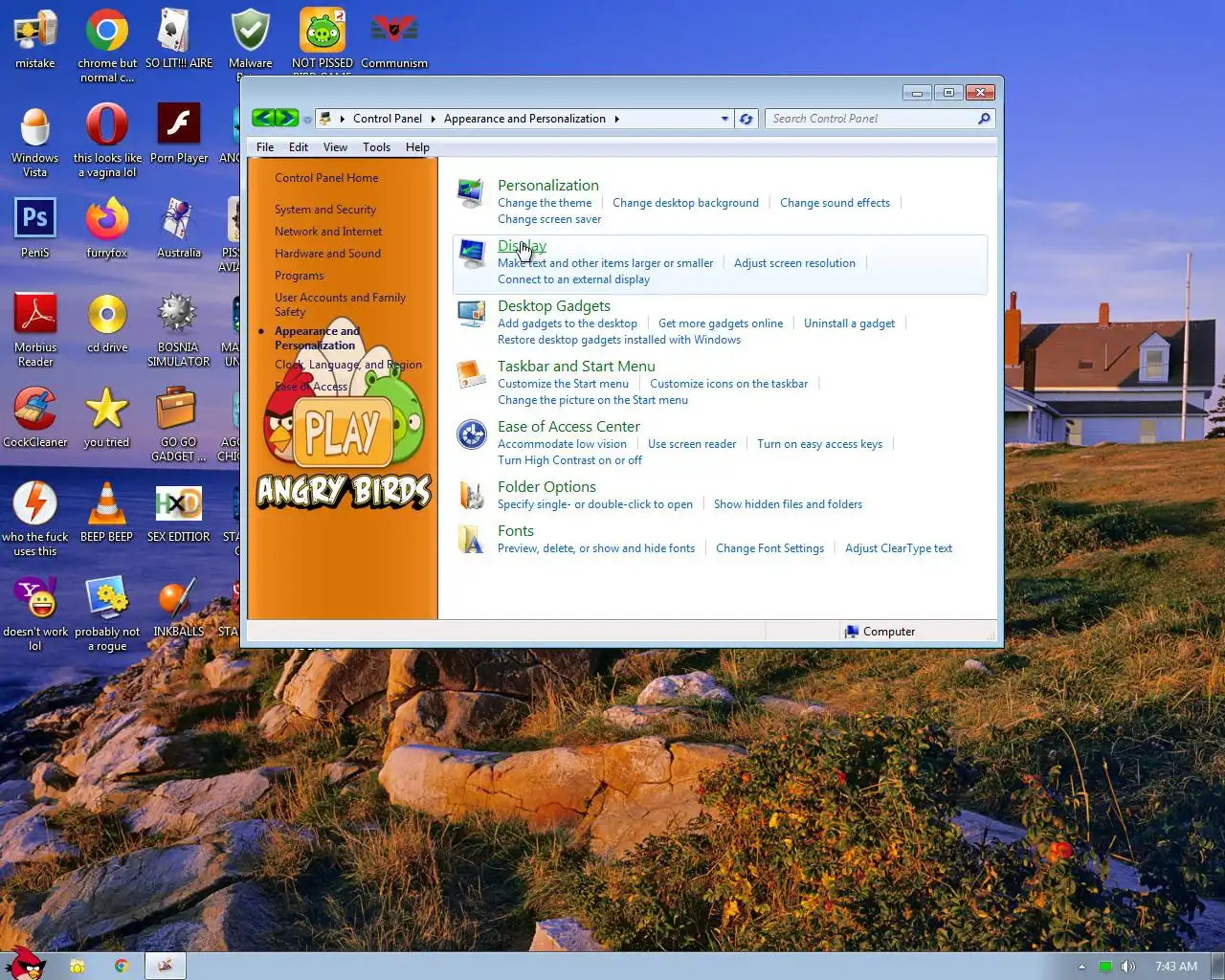1225x980 pixels.
Task: Click Adjust screen resolution link
Action: point(794,263)
